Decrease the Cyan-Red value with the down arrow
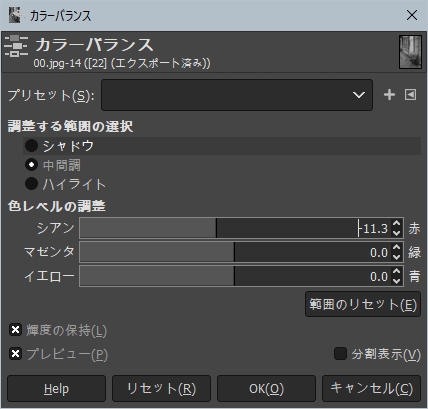 [x=396, y=233]
